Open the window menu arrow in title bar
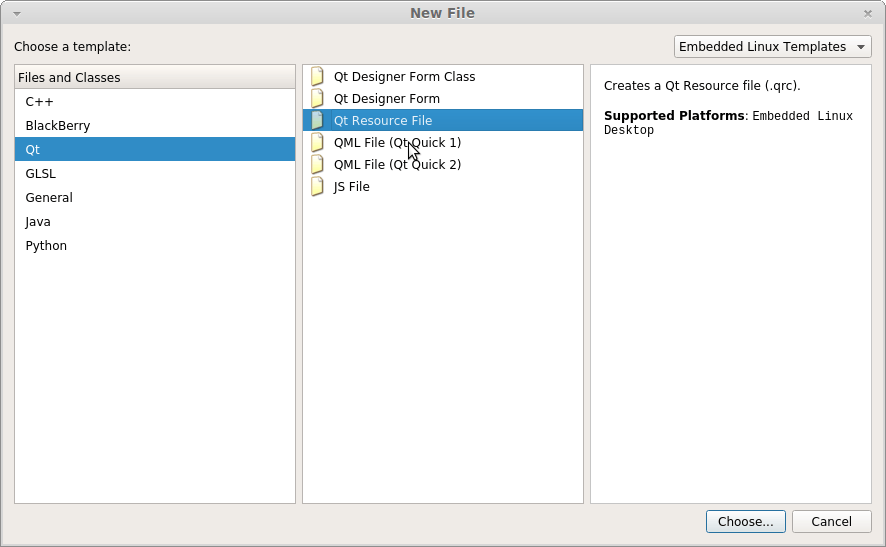 point(17,14)
